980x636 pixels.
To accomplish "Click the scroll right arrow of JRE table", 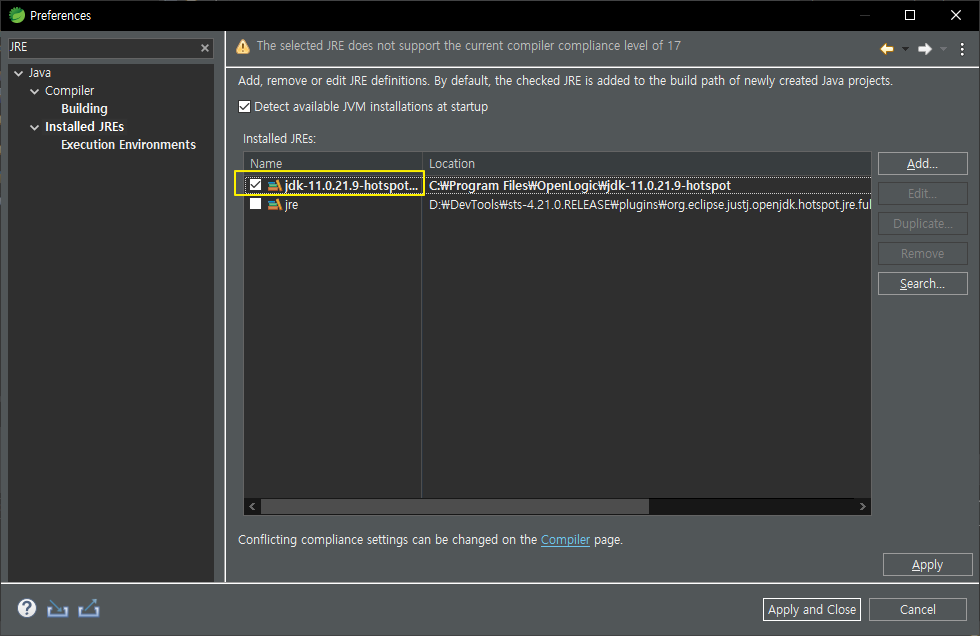I will coord(862,507).
